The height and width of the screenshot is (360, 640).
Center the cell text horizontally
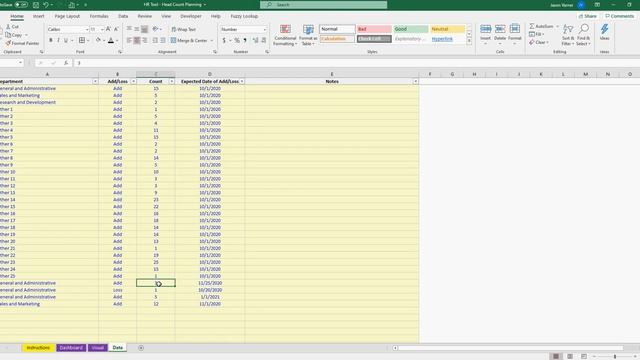click(x=137, y=40)
